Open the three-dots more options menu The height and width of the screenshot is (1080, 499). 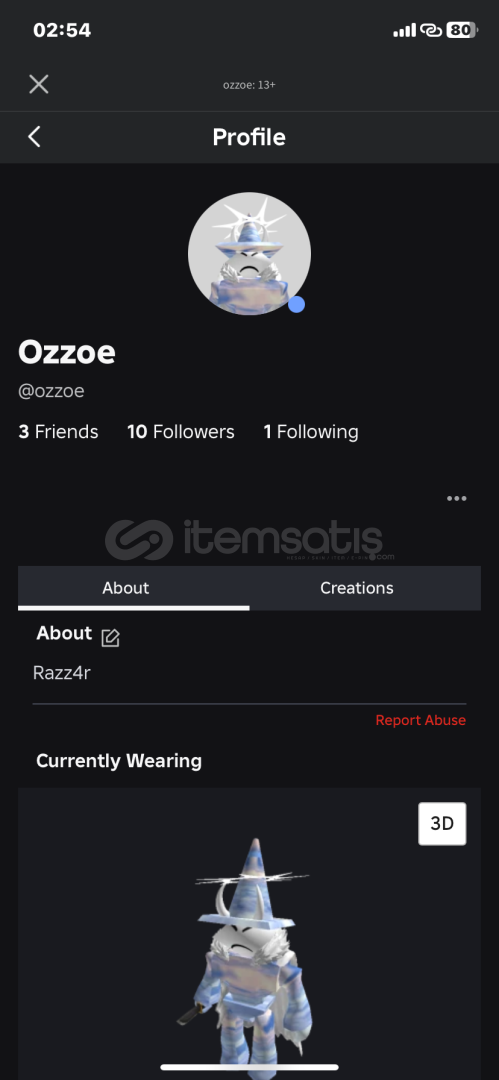[x=456, y=499]
